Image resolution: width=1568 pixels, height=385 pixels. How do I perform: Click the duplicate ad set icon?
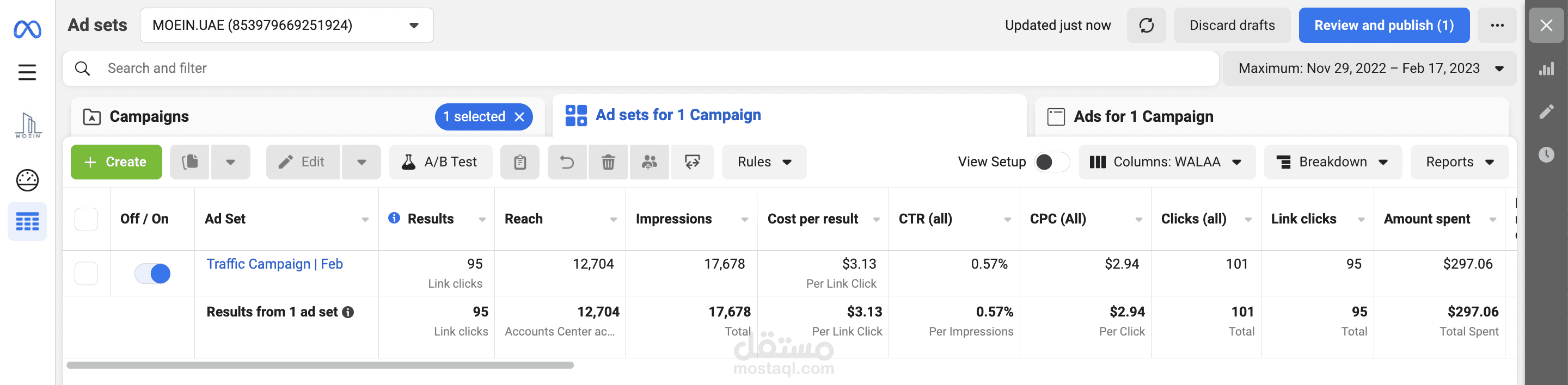pyautogui.click(x=190, y=163)
